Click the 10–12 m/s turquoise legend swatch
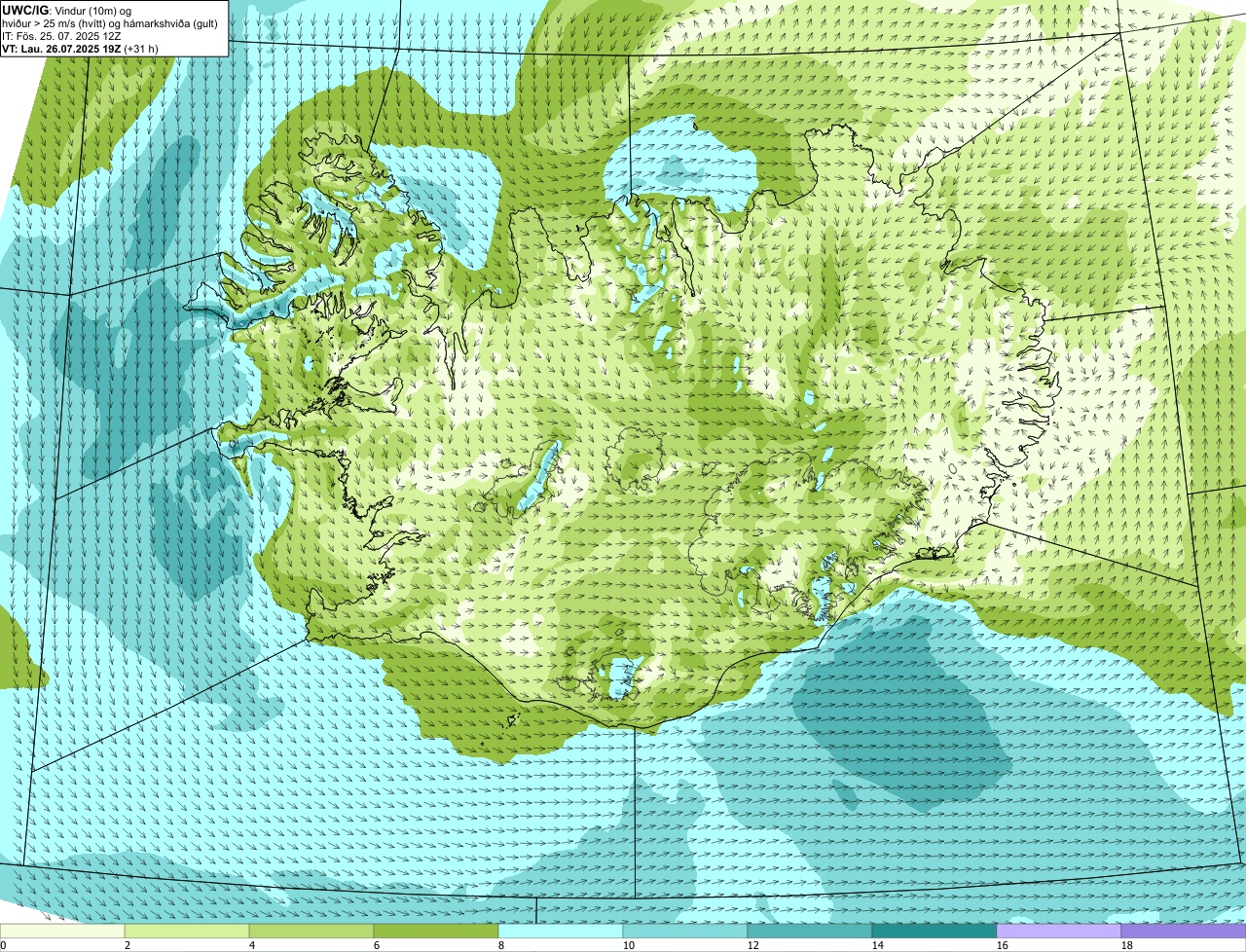This screenshot has height=952, width=1246. coord(685,932)
